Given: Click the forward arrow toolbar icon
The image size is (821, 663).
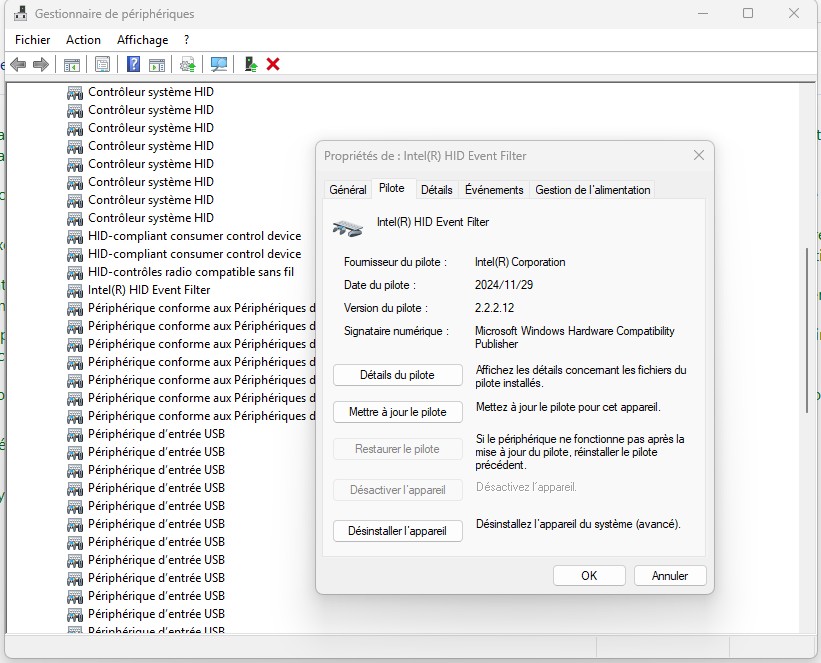Looking at the screenshot, I should coord(41,64).
